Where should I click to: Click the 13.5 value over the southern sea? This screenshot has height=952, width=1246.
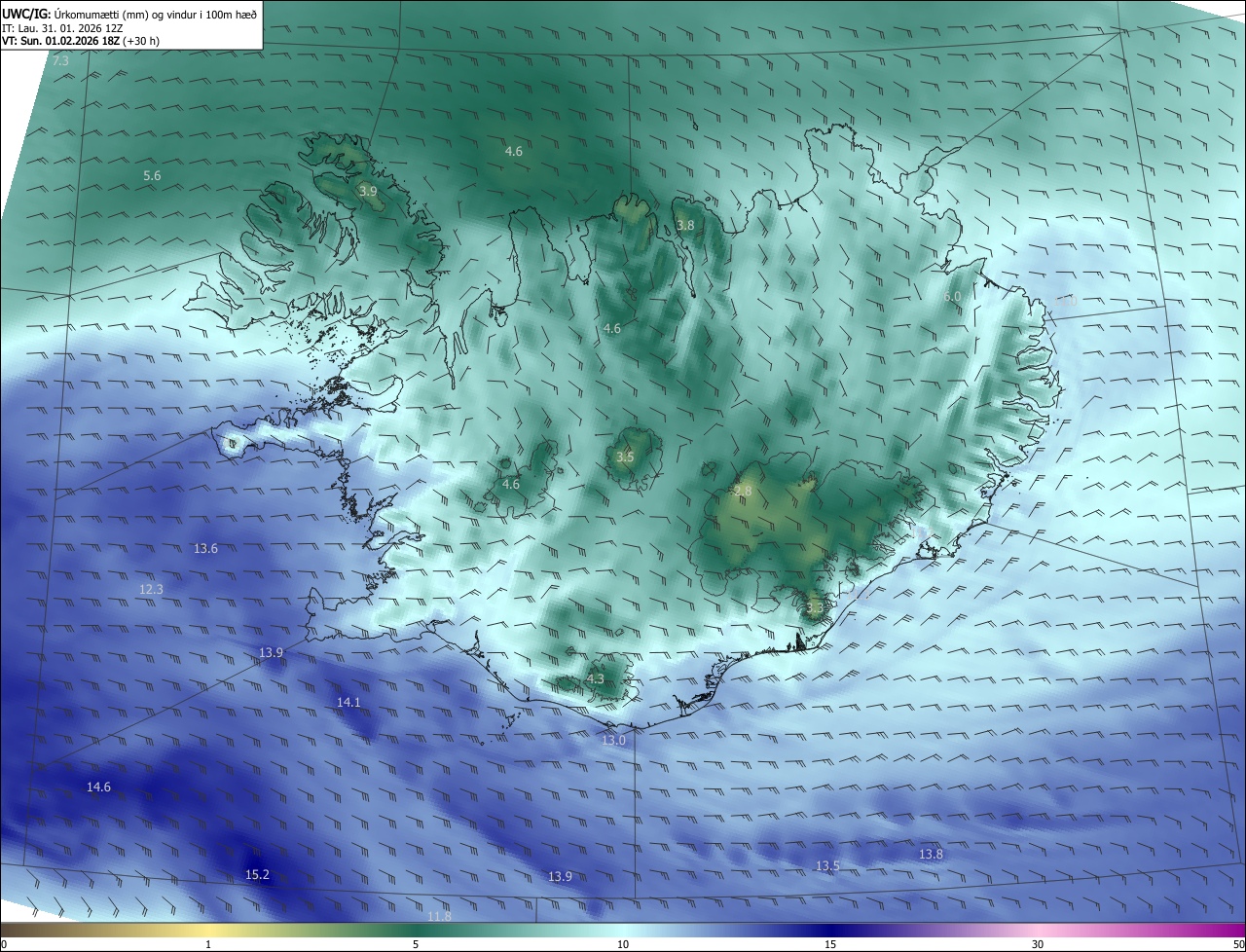tap(827, 865)
